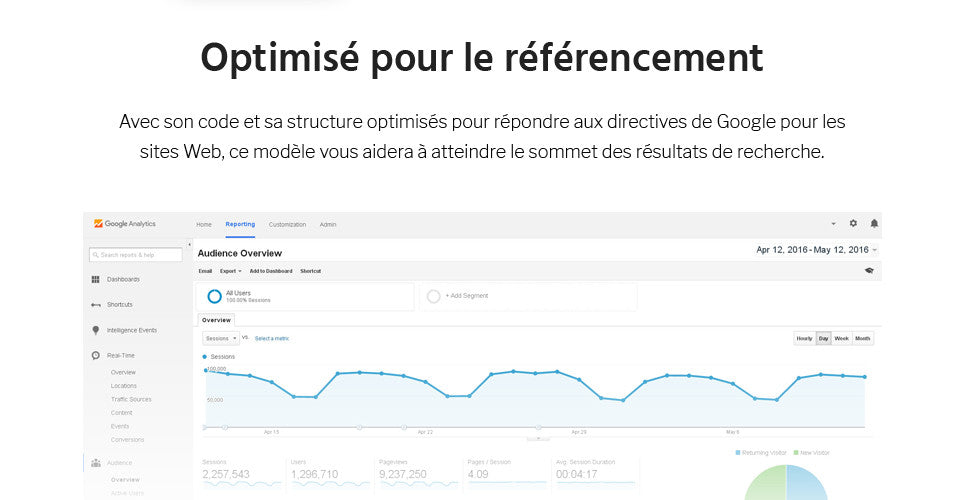The image size is (965, 500).
Task: Switch to the Reporting tab
Action: [x=240, y=224]
